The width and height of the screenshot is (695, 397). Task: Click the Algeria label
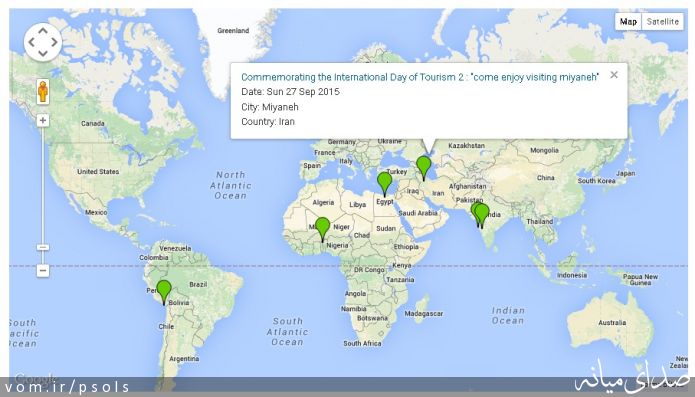coord(323,202)
